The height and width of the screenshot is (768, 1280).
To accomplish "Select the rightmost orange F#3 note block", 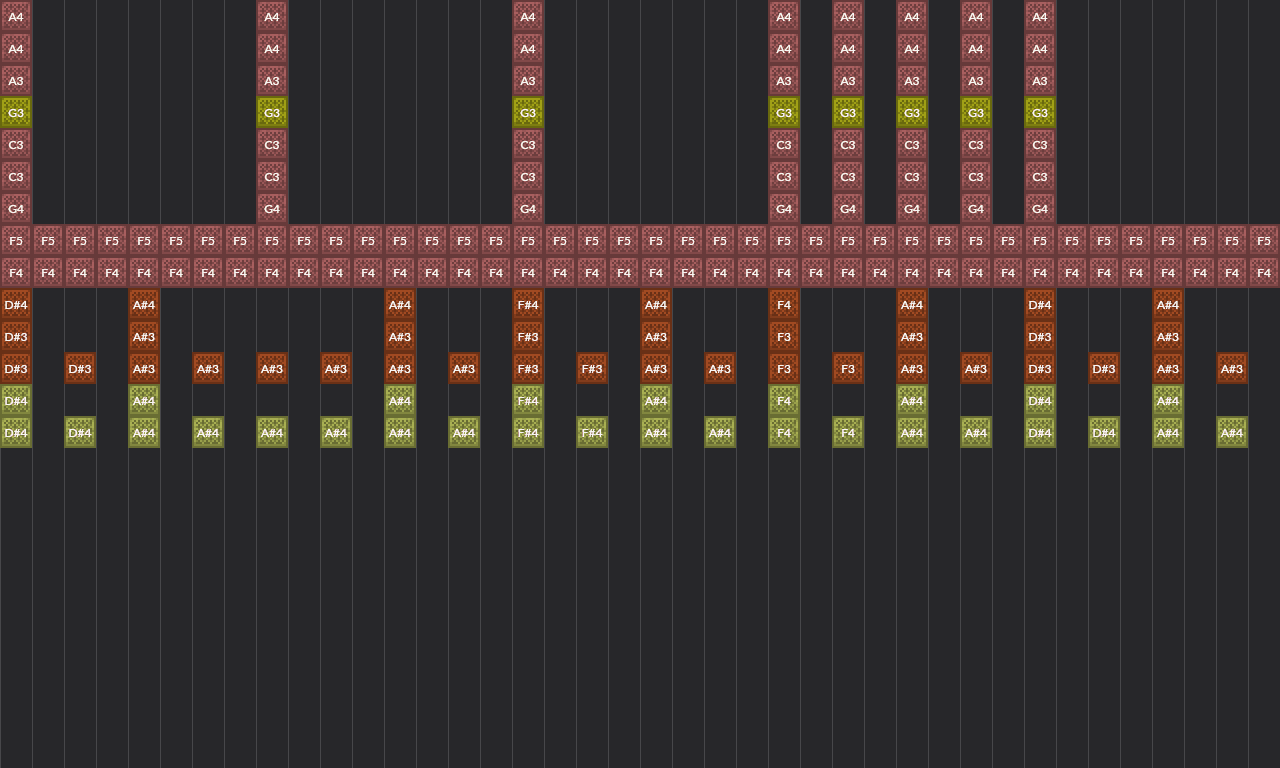I will pyautogui.click(x=592, y=368).
